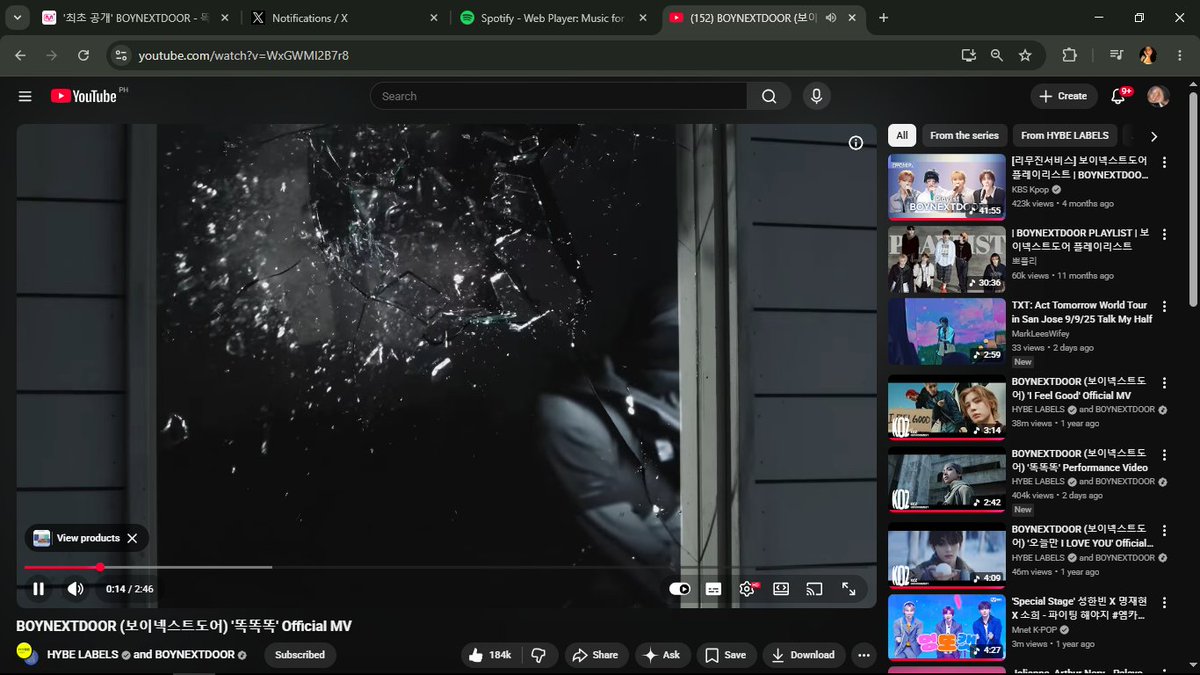This screenshot has width=1200, height=675.
Task: Start voice search with microphone icon
Action: point(816,96)
